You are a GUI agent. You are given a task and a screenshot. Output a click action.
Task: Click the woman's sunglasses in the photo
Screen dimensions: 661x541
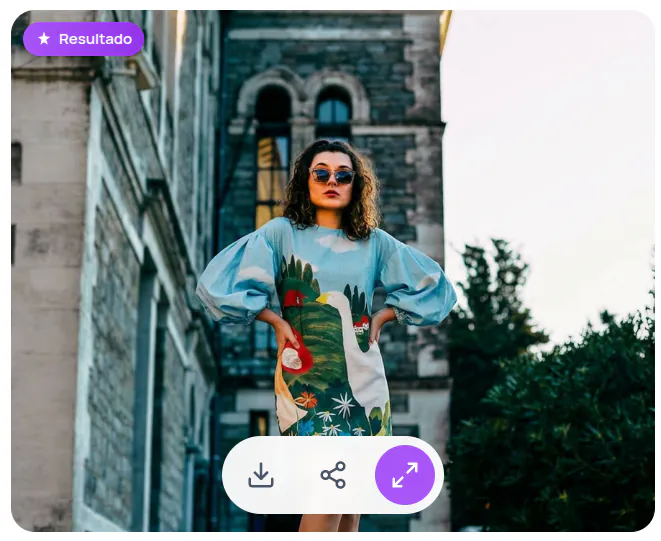pos(333,176)
